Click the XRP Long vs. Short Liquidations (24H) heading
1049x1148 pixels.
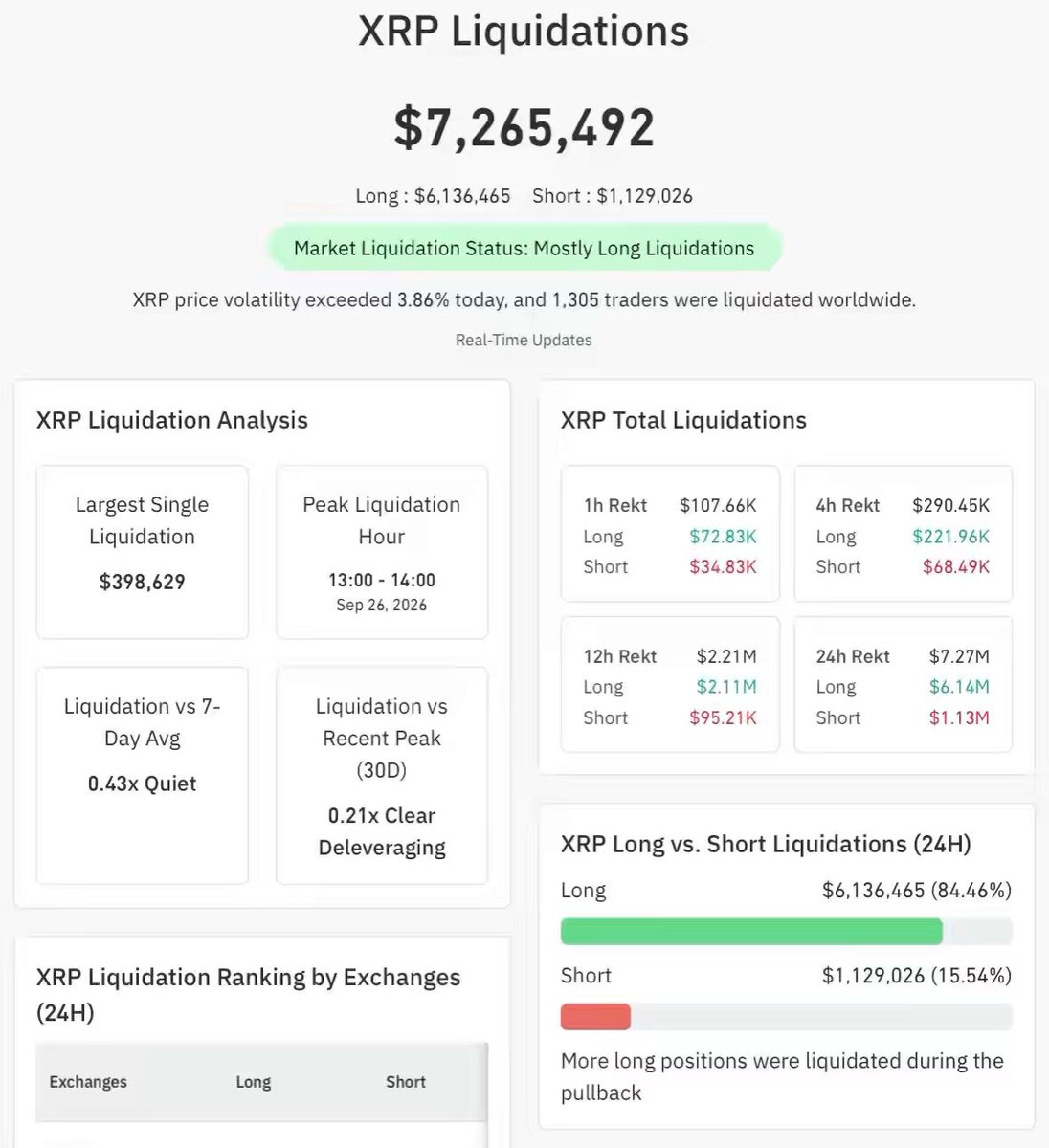pyautogui.click(x=766, y=845)
